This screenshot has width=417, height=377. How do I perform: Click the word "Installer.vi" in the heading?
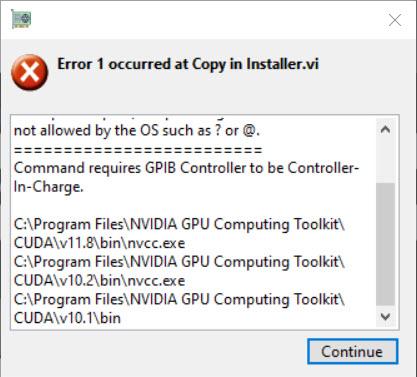tap(282, 64)
